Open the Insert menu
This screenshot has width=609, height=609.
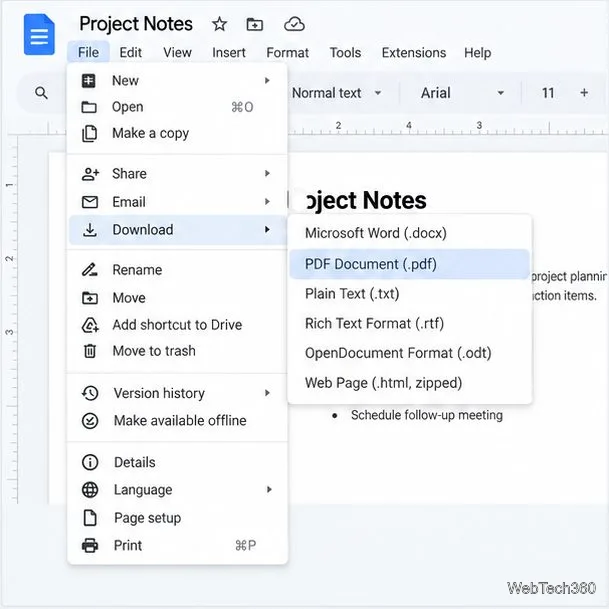[229, 52]
